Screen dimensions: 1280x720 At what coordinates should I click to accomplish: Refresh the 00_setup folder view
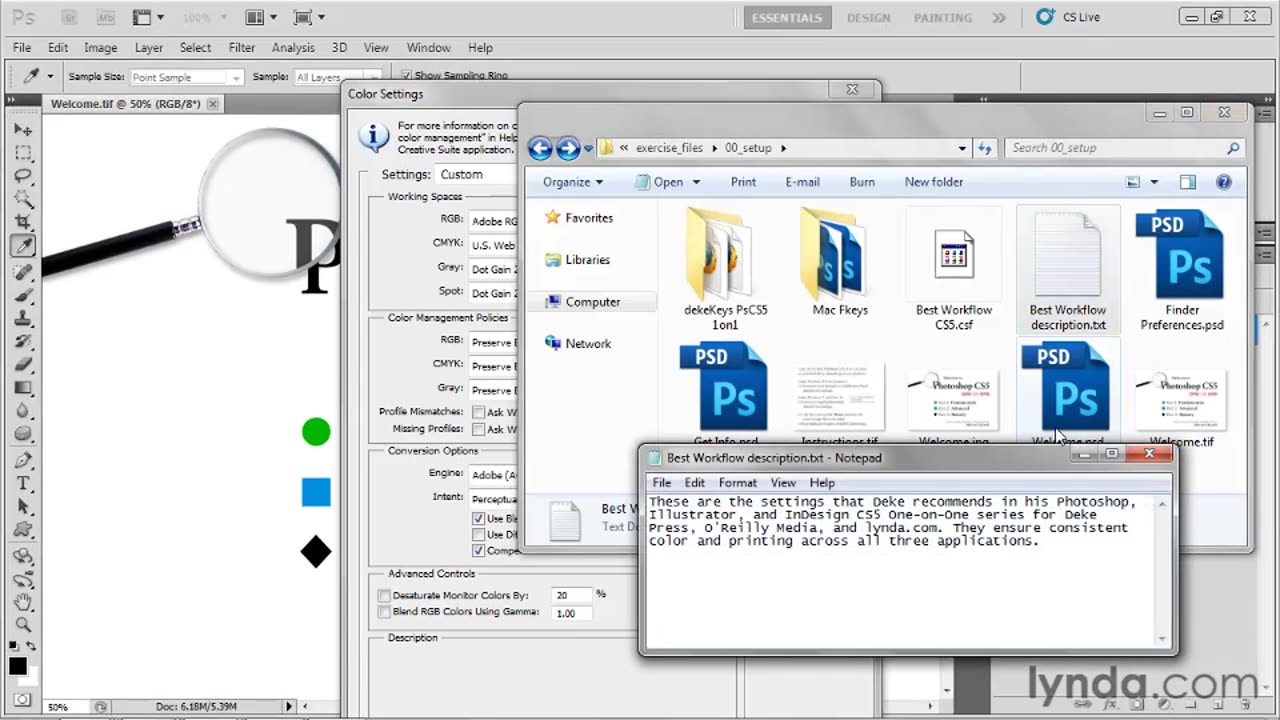pos(985,148)
